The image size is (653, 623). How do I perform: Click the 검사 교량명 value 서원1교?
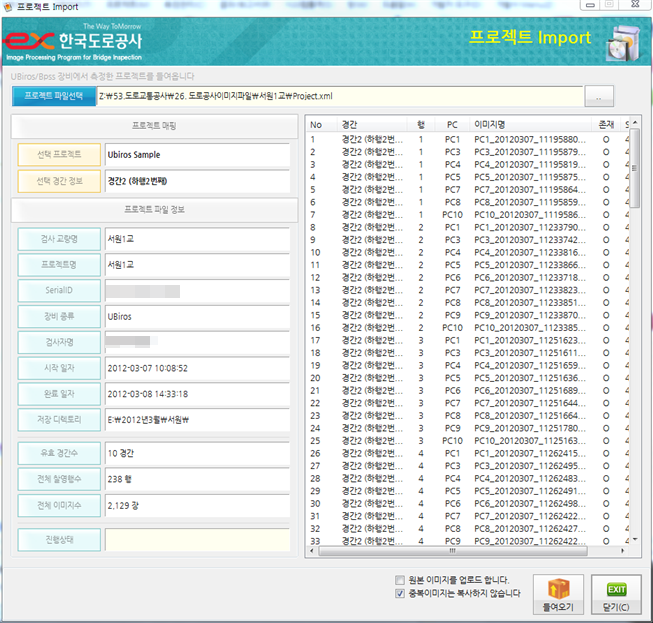(x=197, y=239)
